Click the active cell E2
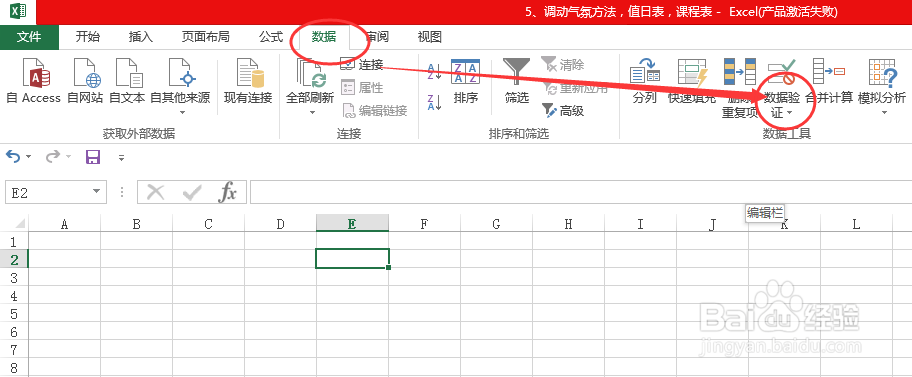 (x=352, y=259)
